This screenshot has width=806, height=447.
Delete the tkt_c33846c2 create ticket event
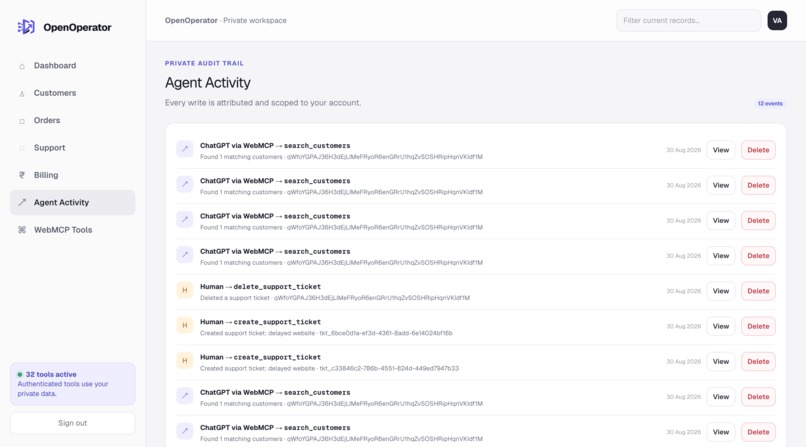[758, 361]
